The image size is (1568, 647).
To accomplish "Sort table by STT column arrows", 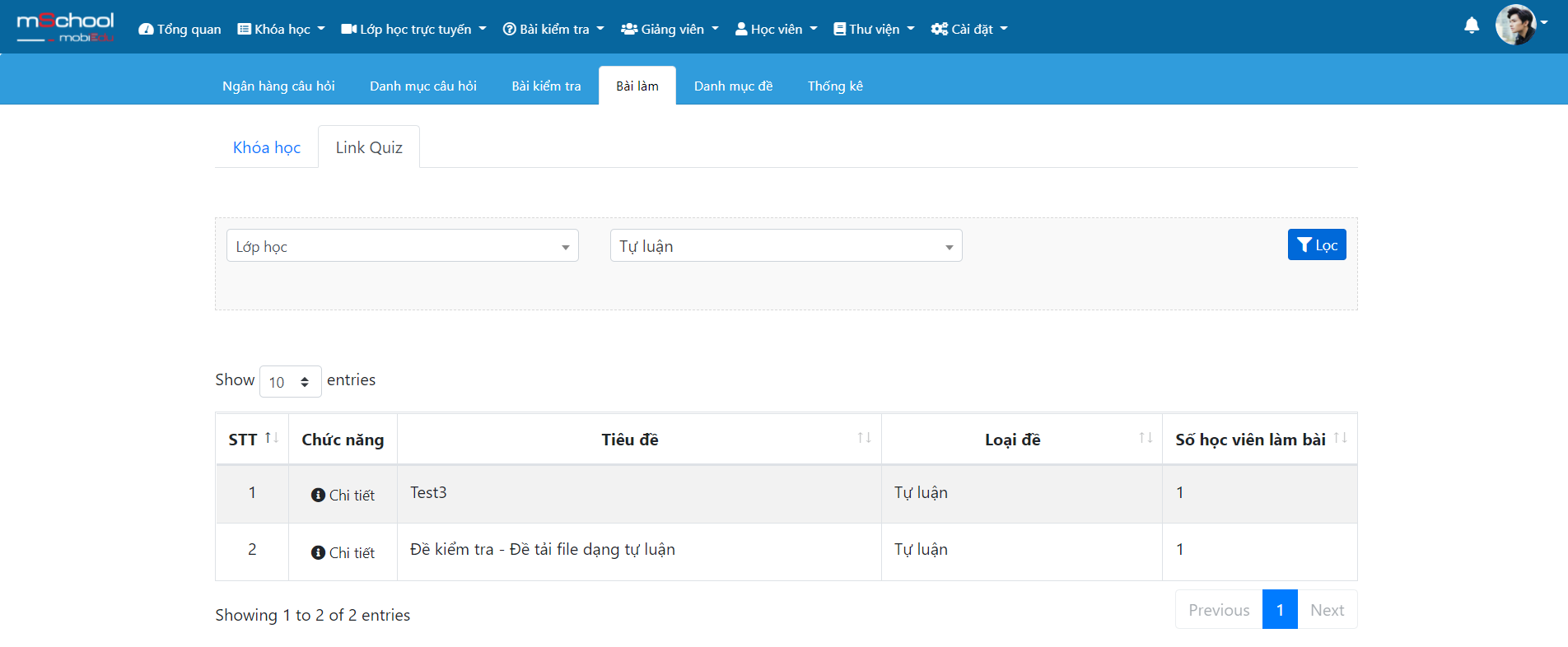I will (x=272, y=438).
